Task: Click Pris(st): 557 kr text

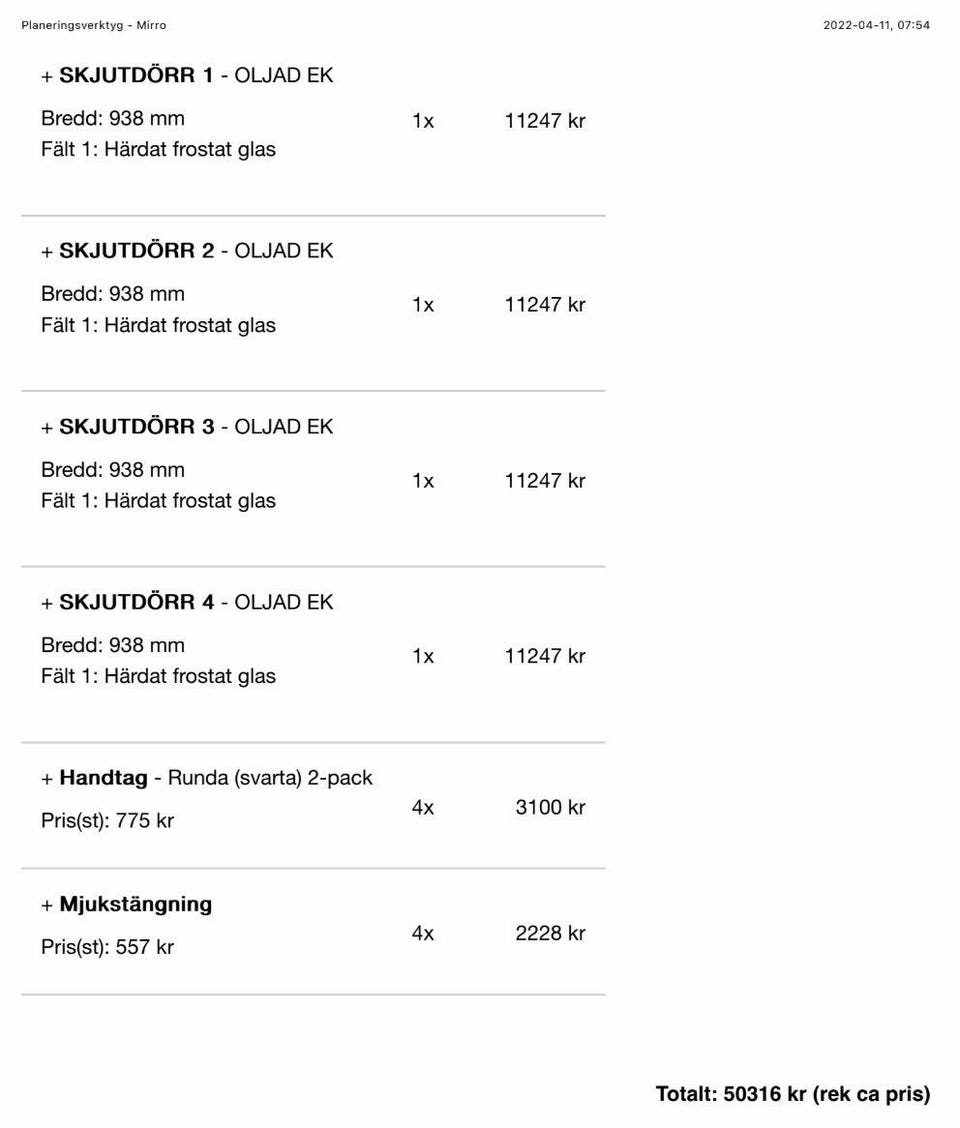Action: pyautogui.click(x=107, y=947)
